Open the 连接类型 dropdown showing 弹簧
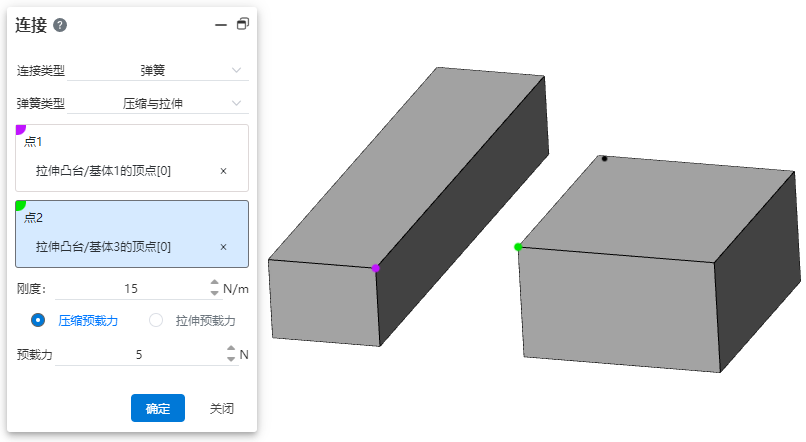 (157, 70)
